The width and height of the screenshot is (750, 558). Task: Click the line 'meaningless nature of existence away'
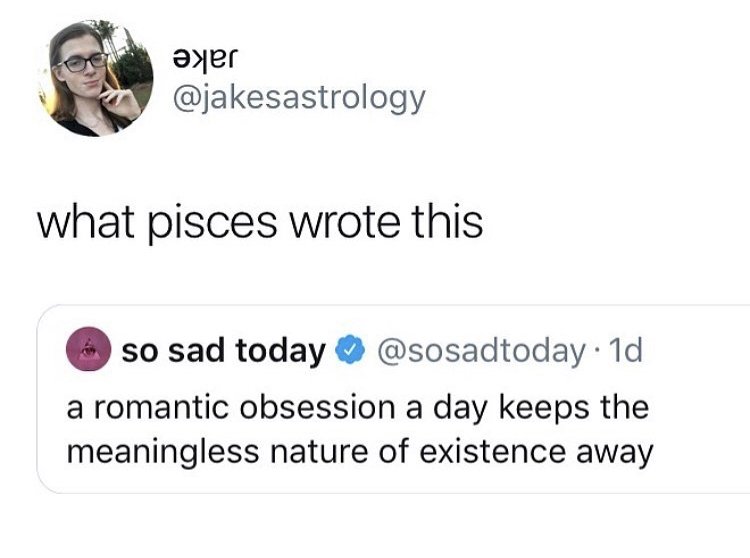click(x=359, y=451)
